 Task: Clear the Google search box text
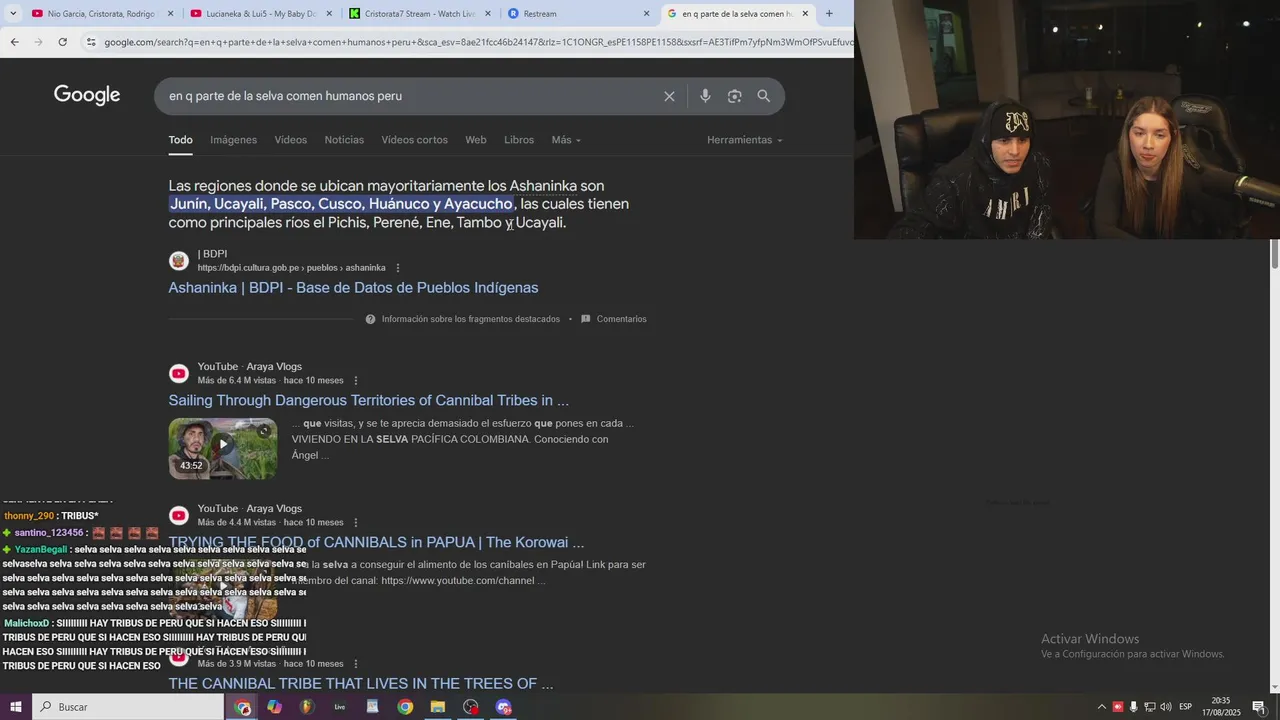(x=669, y=96)
